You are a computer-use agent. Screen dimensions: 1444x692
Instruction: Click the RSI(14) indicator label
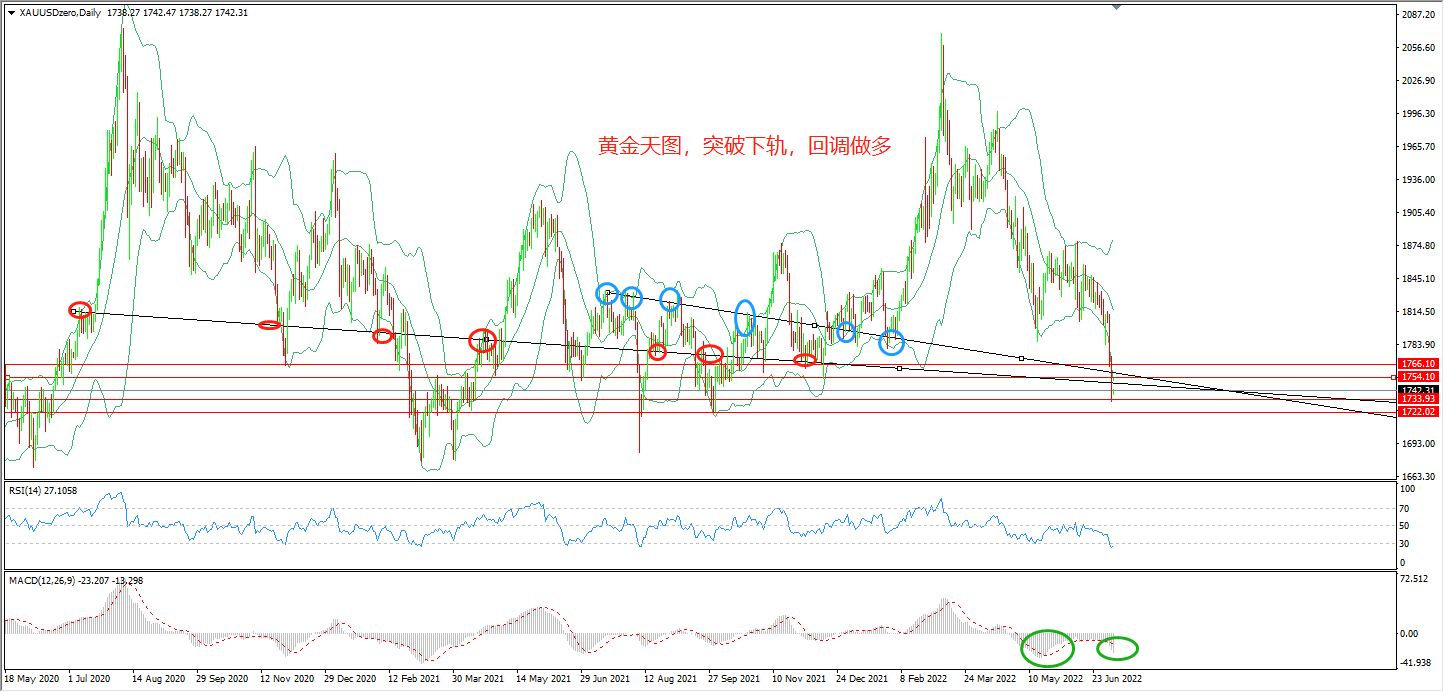(42, 490)
